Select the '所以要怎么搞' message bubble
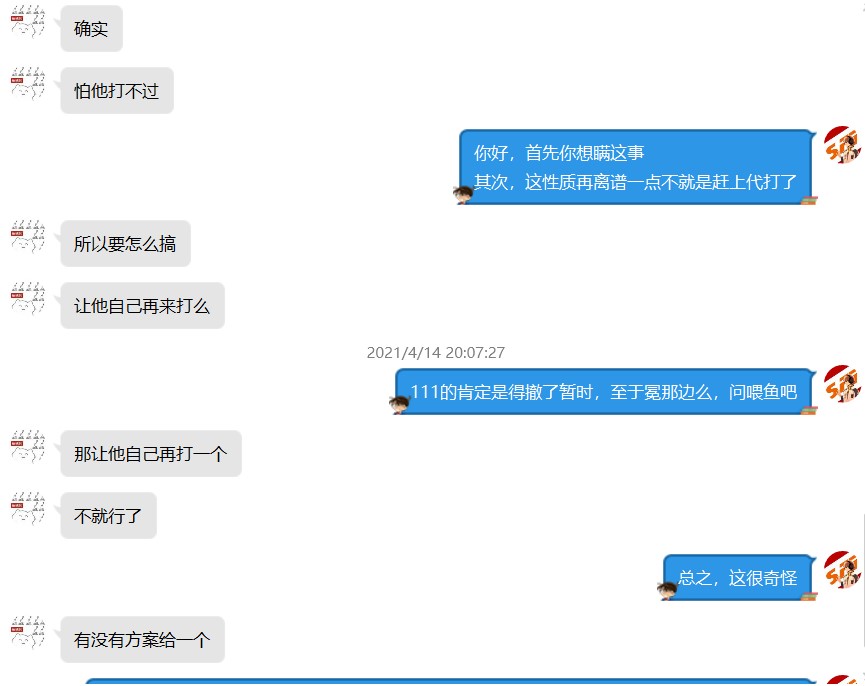 click(x=125, y=243)
